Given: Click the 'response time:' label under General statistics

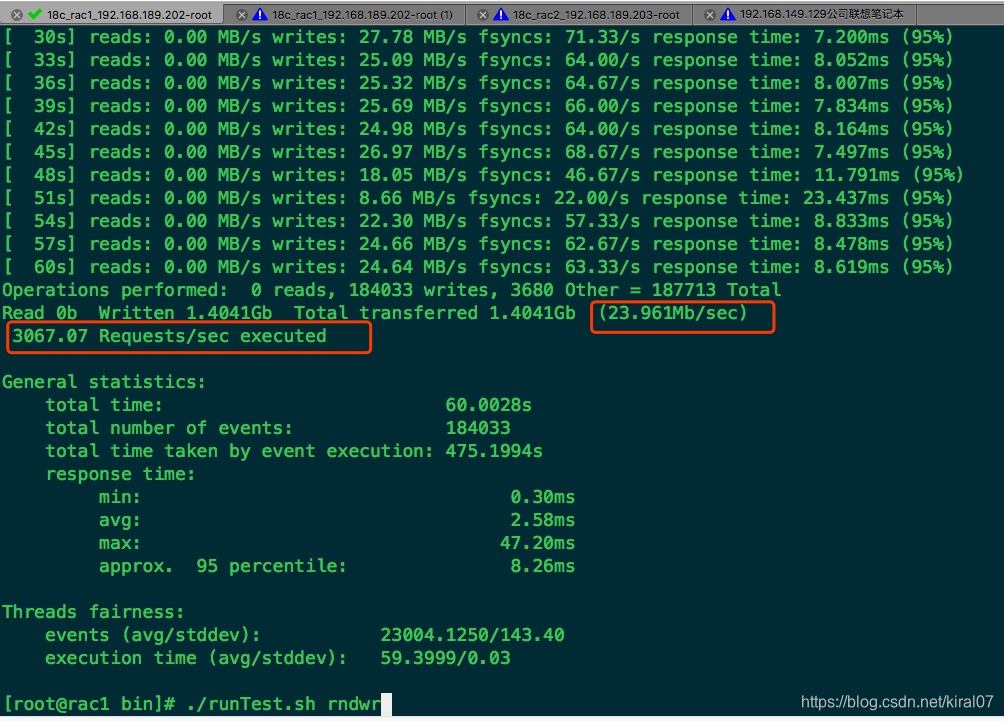Looking at the screenshot, I should point(120,474).
